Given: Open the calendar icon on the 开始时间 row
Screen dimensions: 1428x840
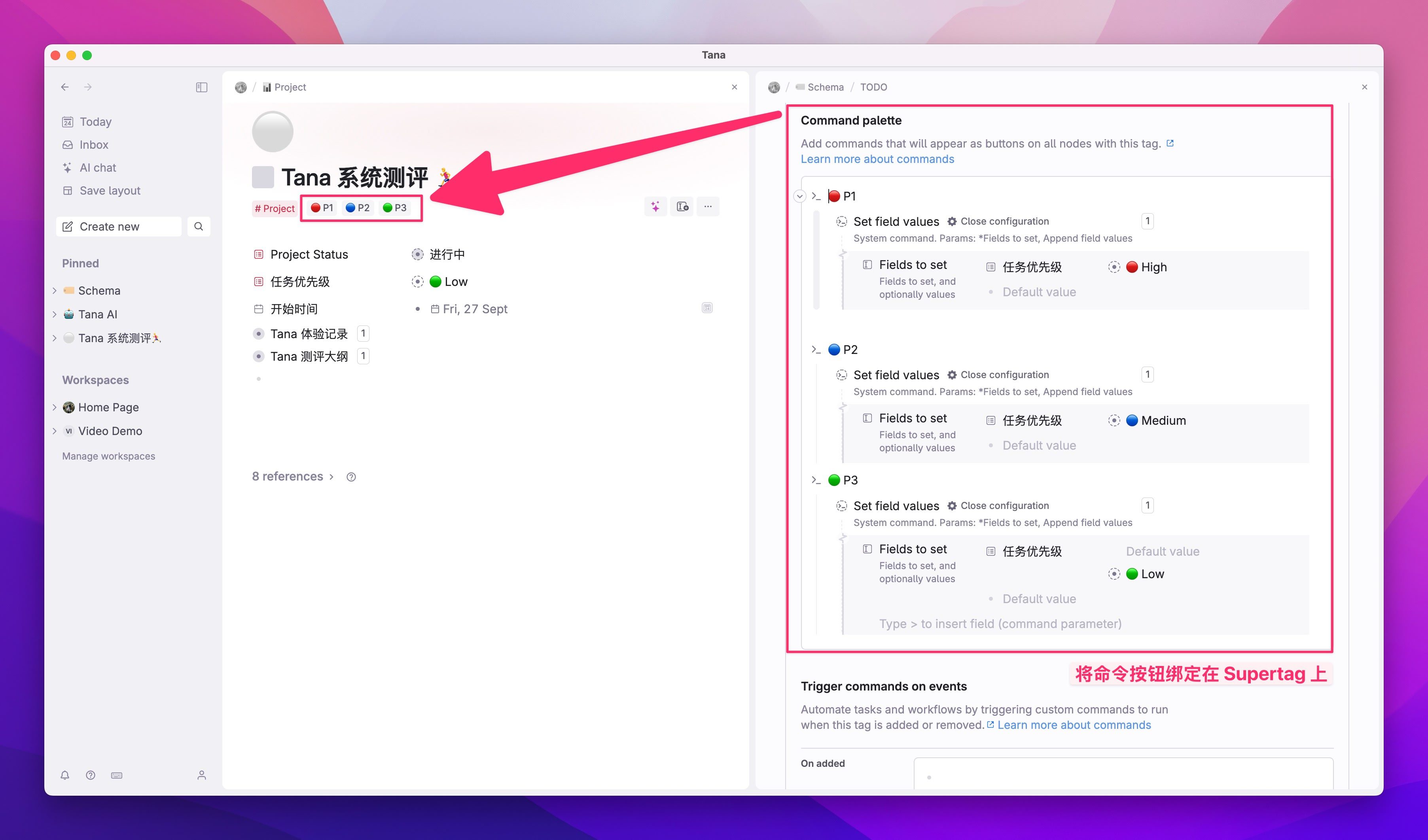Looking at the screenshot, I should [x=707, y=308].
